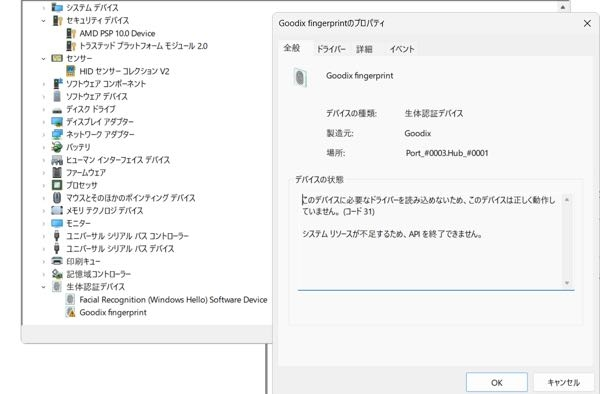Close the Goodix fingerprint properties dialog
This screenshot has height=394, width=600.
(x=587, y=23)
